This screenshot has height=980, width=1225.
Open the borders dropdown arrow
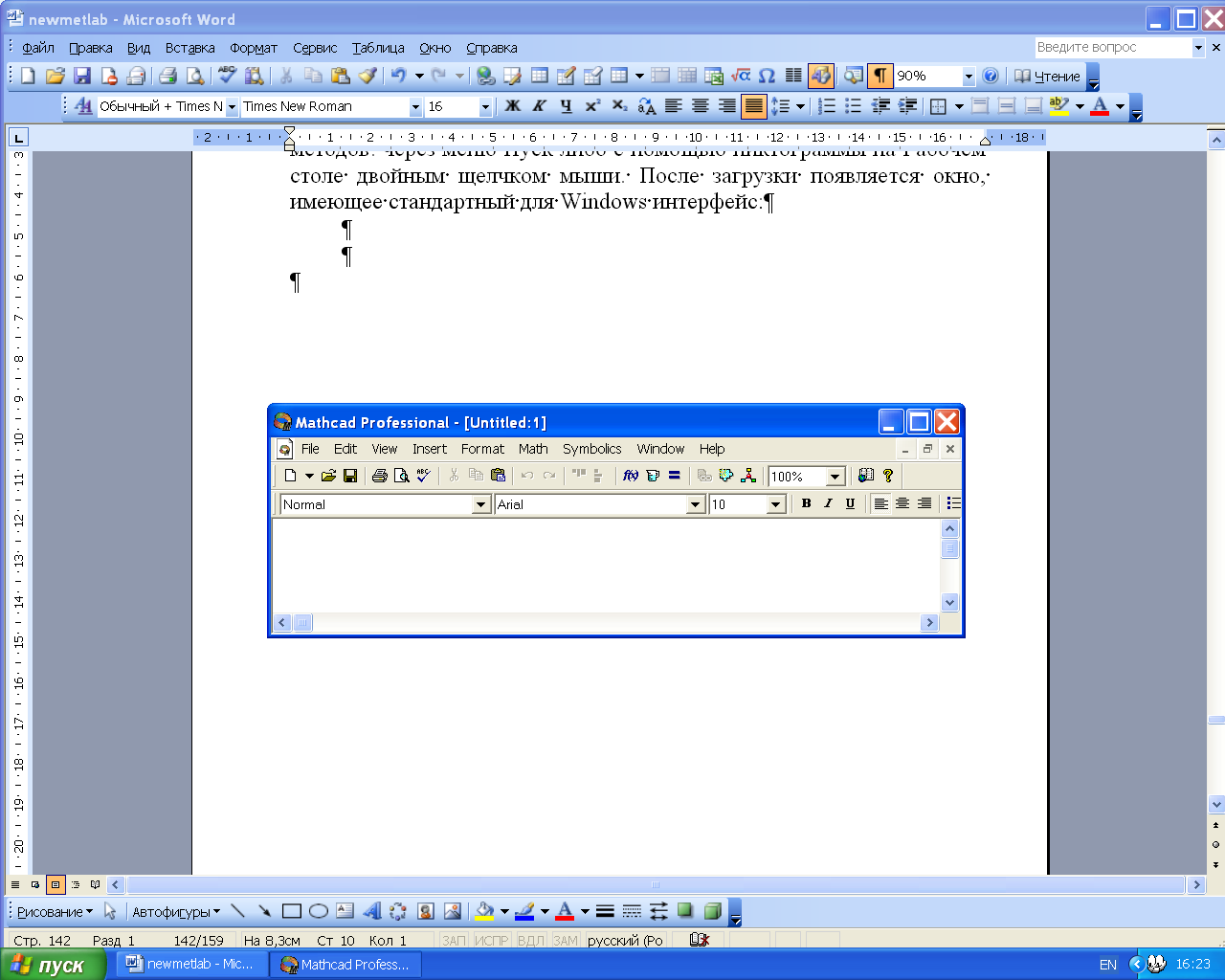pos(959,106)
